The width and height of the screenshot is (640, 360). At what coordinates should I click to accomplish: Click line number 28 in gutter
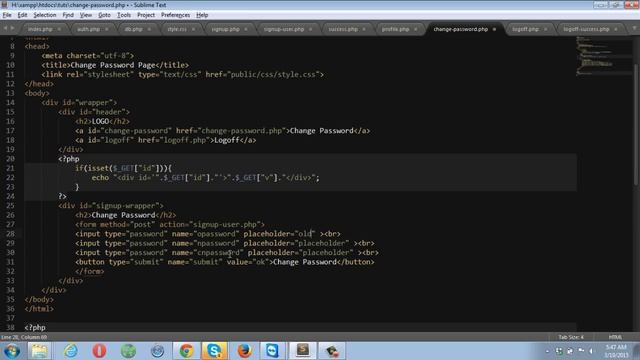coord(10,234)
